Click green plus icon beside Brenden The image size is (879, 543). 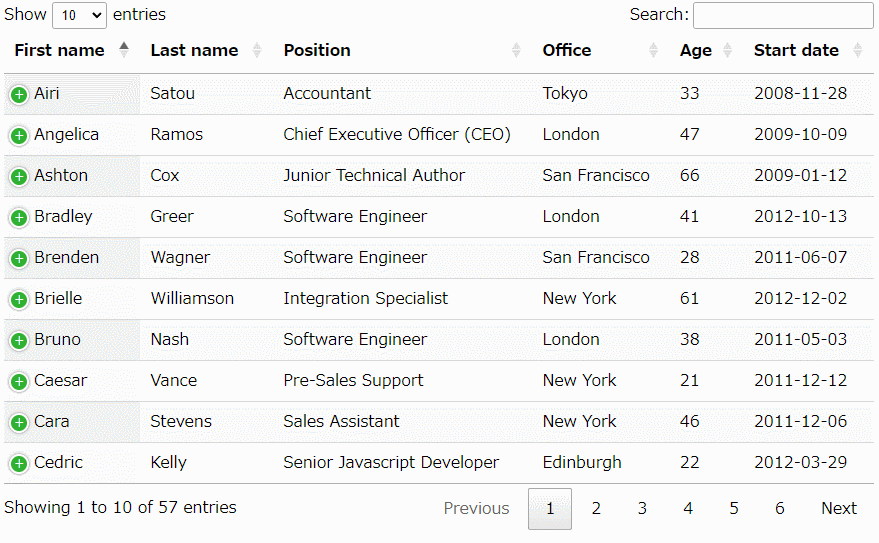19,258
